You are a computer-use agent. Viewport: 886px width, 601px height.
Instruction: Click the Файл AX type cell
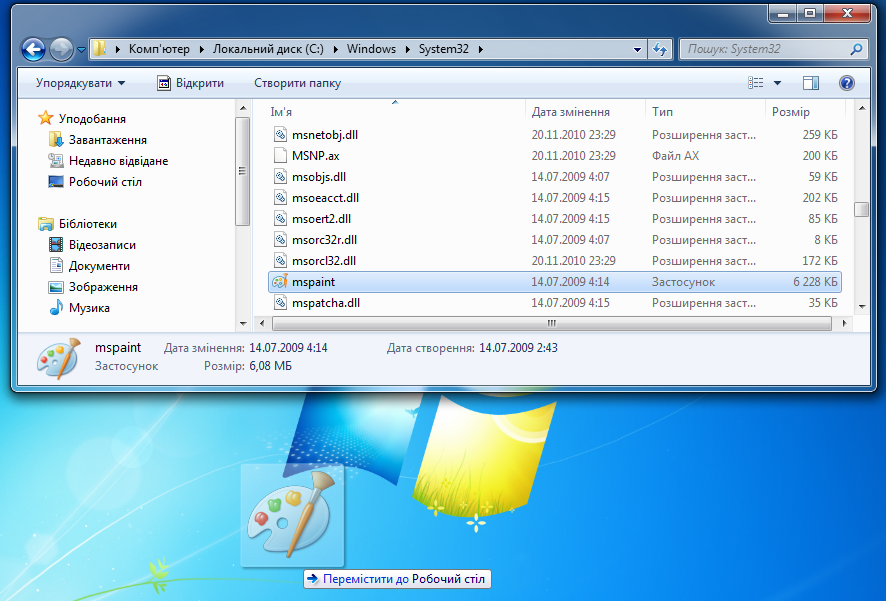[675, 156]
